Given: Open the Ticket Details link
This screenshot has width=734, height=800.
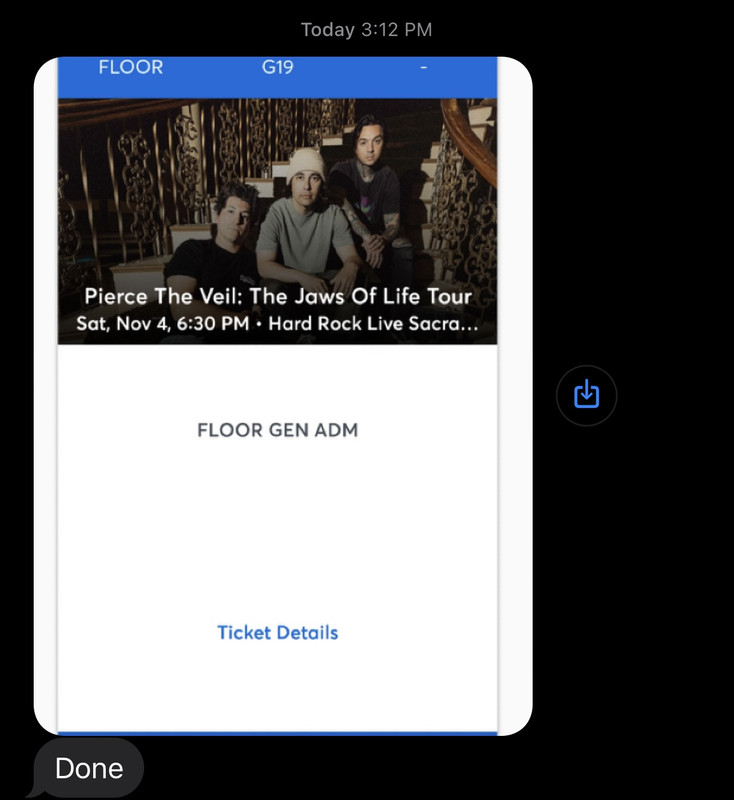Looking at the screenshot, I should pyautogui.click(x=277, y=633).
